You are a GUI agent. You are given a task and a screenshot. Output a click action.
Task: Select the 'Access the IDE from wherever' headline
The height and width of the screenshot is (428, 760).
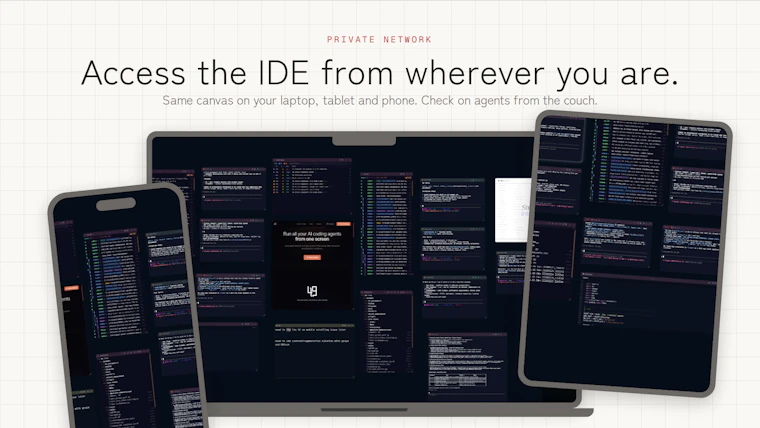pyautogui.click(x=380, y=74)
